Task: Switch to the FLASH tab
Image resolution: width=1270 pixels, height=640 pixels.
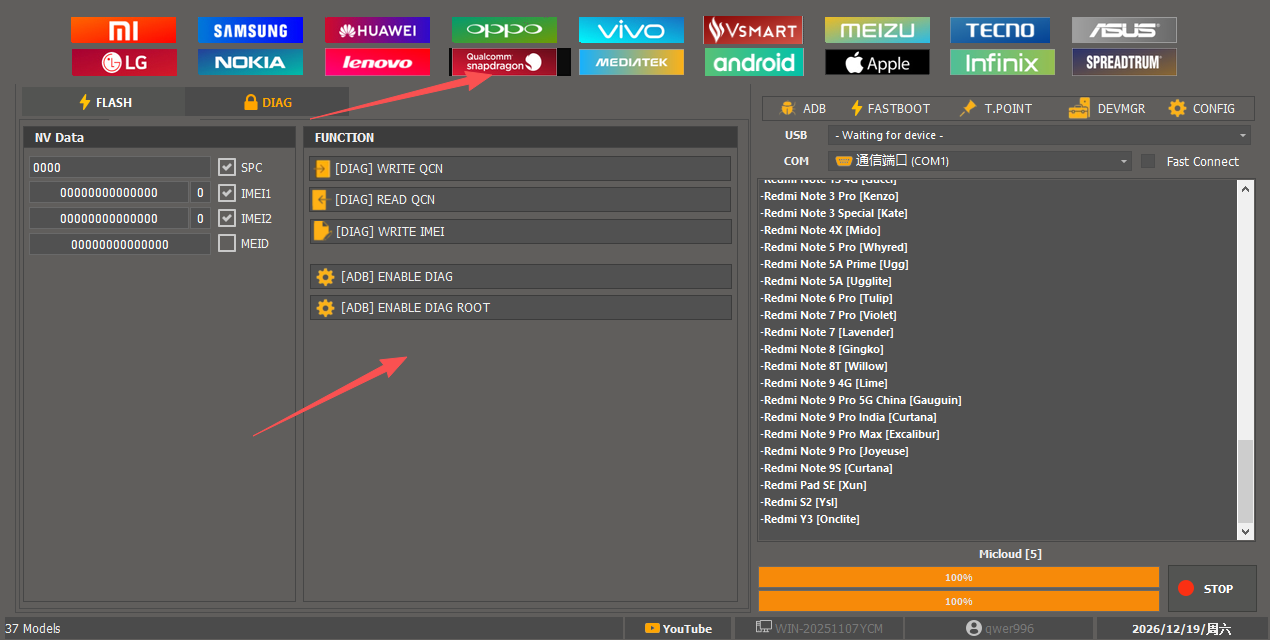Action: pos(105,102)
